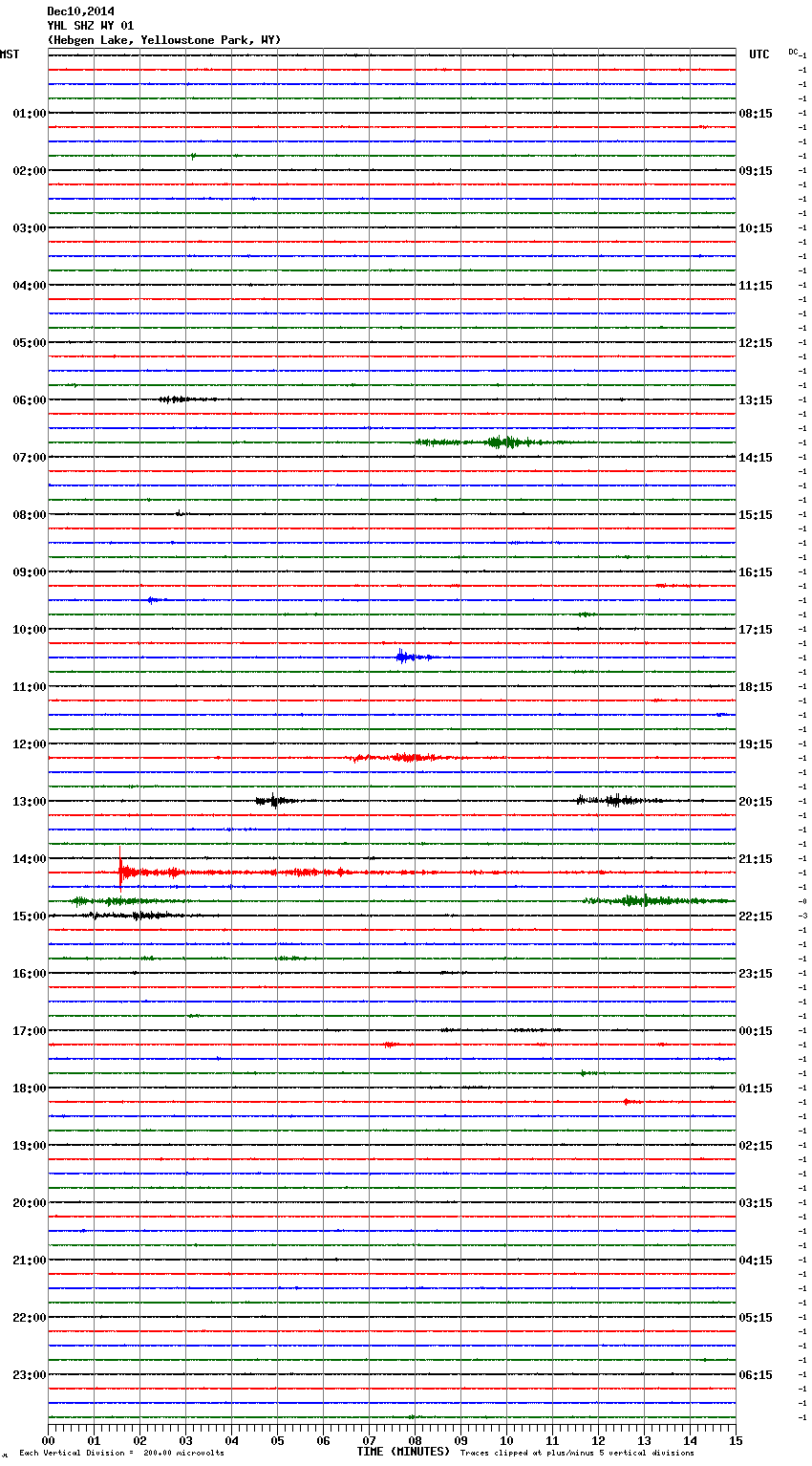Screen dimensions: 812x1466
Task: Select the 22:00 MST time label
Action: click(30, 1318)
